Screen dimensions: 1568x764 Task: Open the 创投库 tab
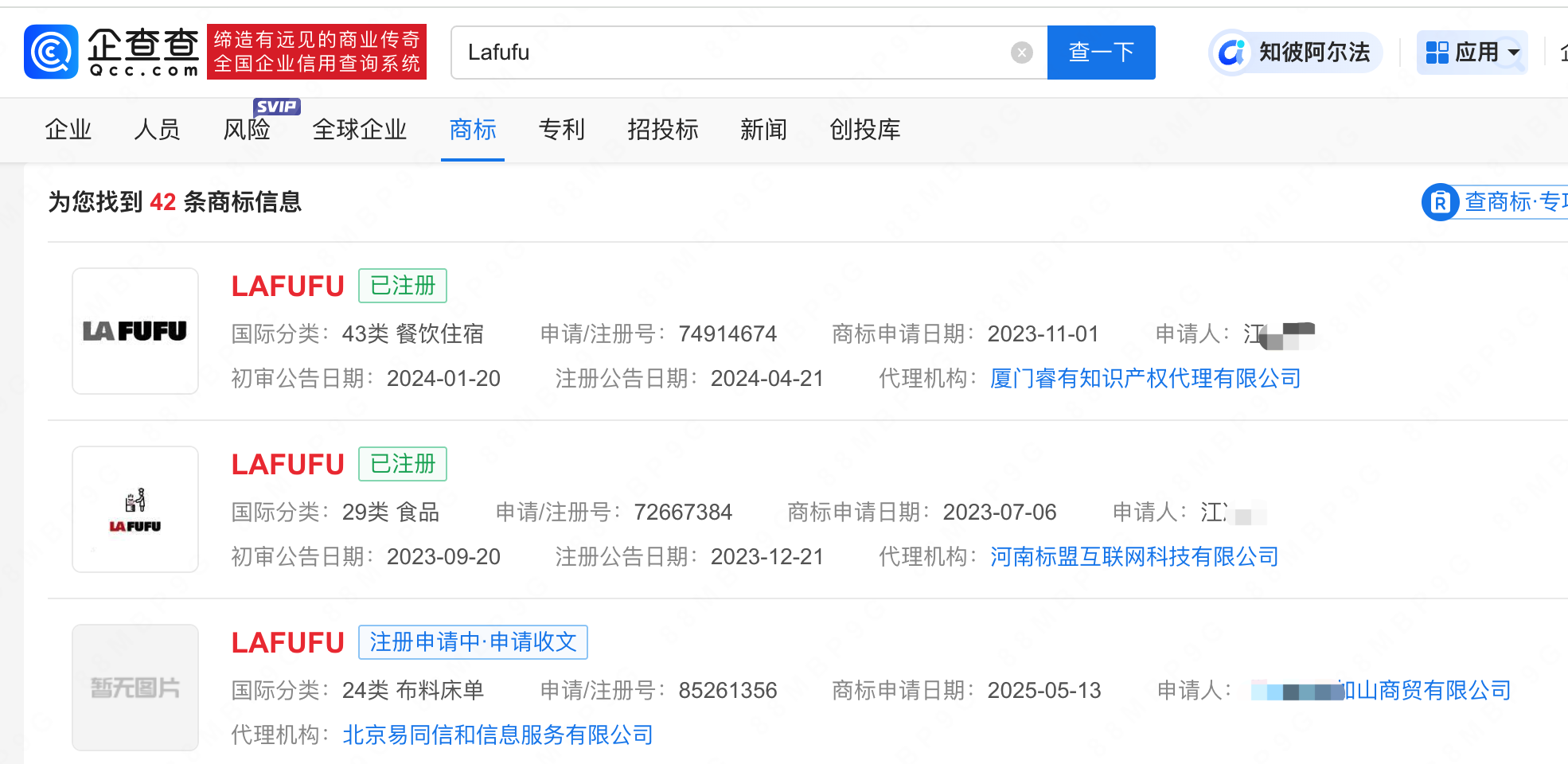[x=865, y=129]
